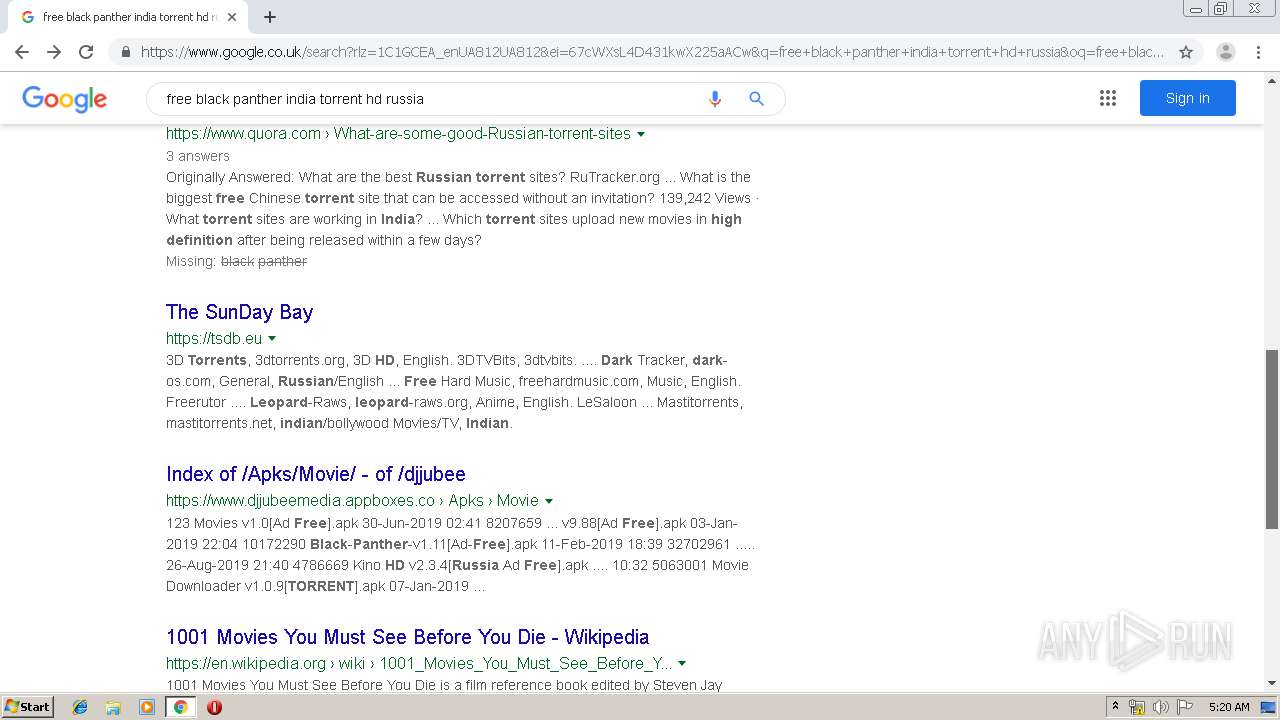Go to the Google logo homepage
Viewport: 1280px width, 720px height.
click(64, 99)
